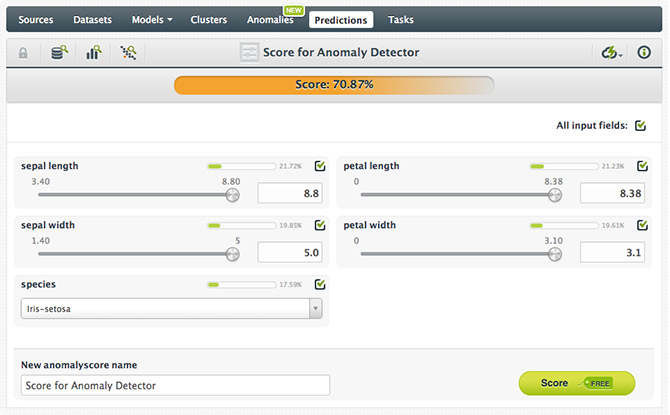Click the New anomalyscore name text field

coord(175,385)
